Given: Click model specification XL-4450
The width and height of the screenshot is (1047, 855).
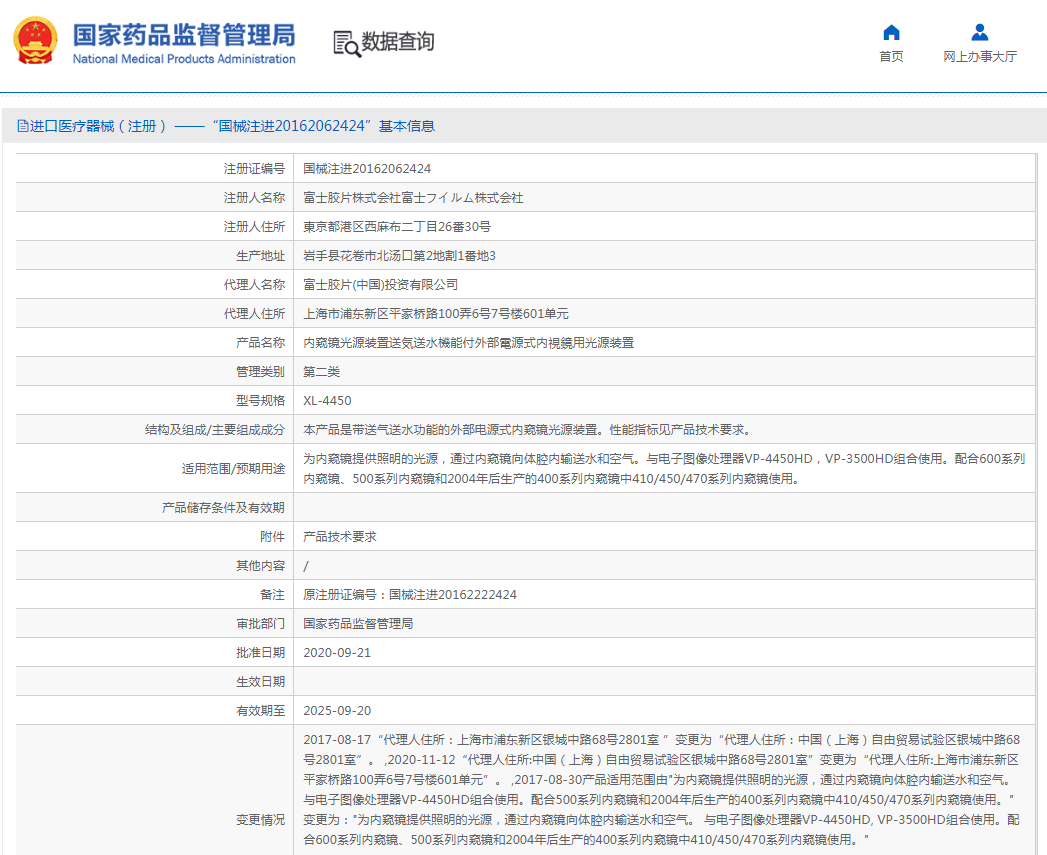Looking at the screenshot, I should 327,401.
